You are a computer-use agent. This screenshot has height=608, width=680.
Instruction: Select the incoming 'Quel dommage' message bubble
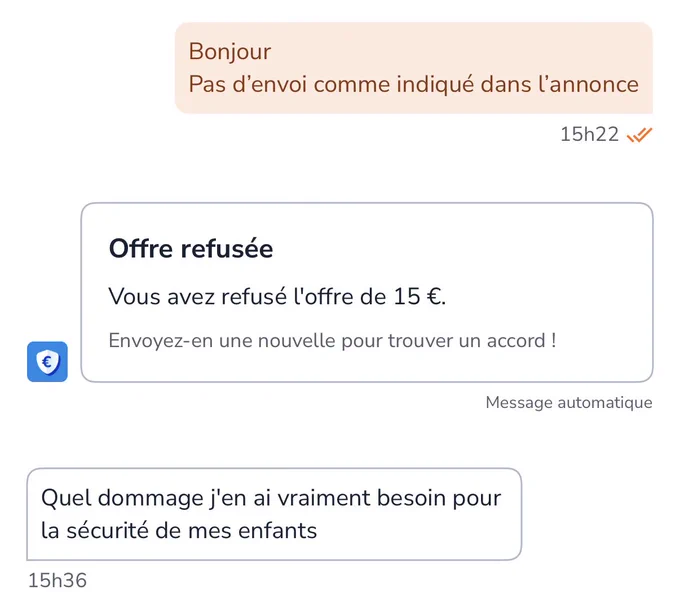tap(274, 514)
